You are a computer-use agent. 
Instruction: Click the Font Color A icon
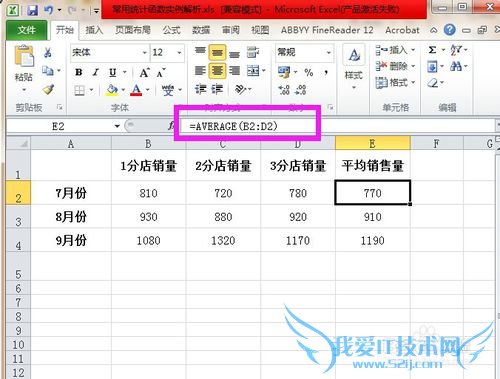pos(136,90)
